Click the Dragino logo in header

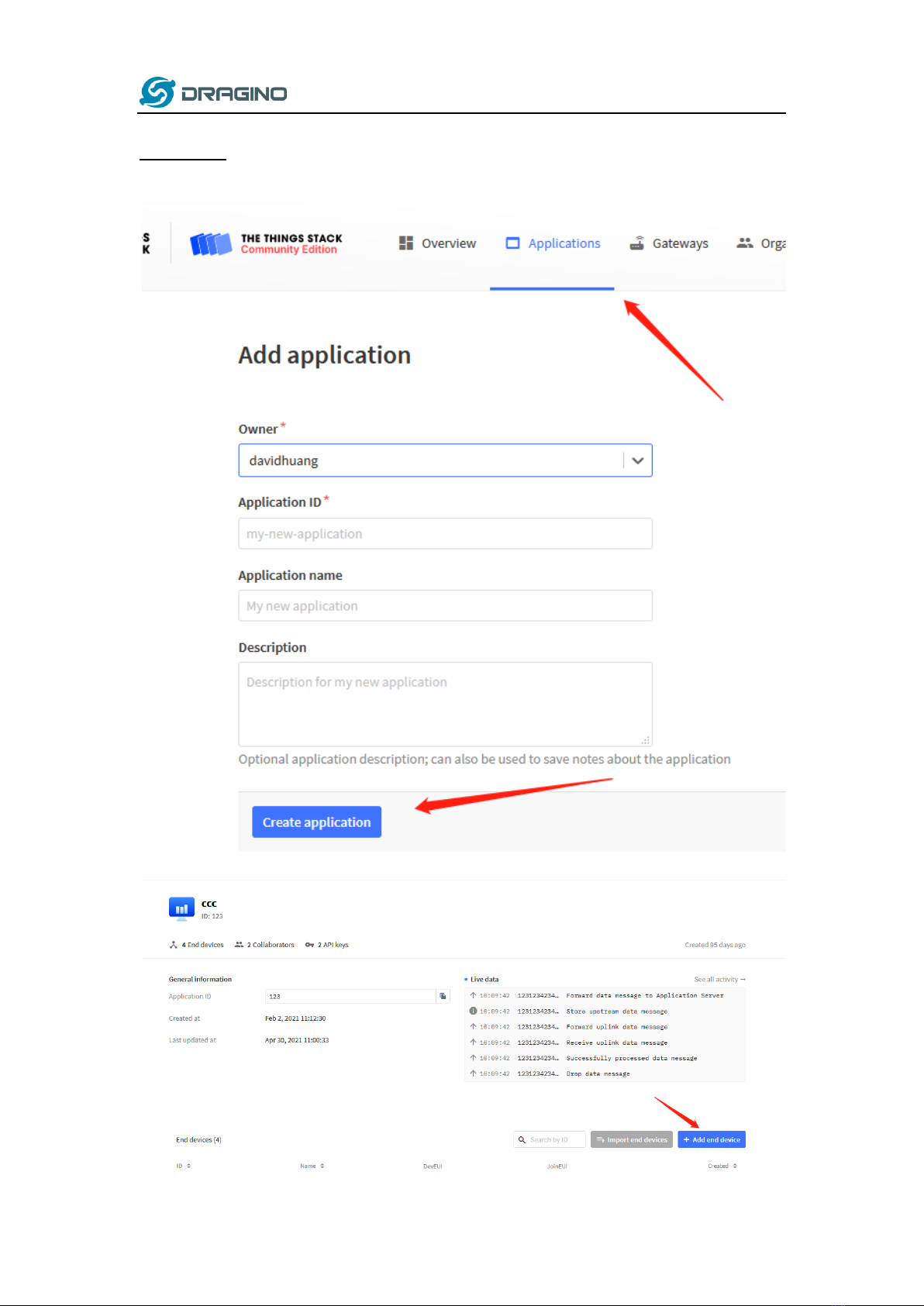(x=213, y=92)
